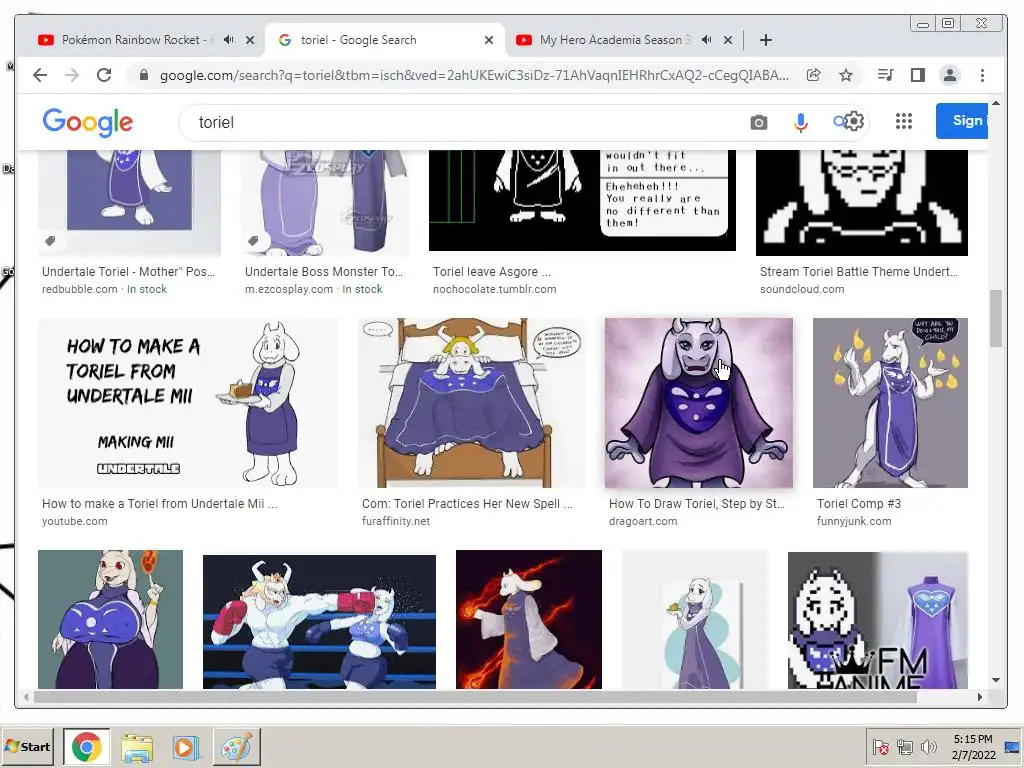Open the Google apps grid
Image resolution: width=1024 pixels, height=768 pixels.
[904, 121]
